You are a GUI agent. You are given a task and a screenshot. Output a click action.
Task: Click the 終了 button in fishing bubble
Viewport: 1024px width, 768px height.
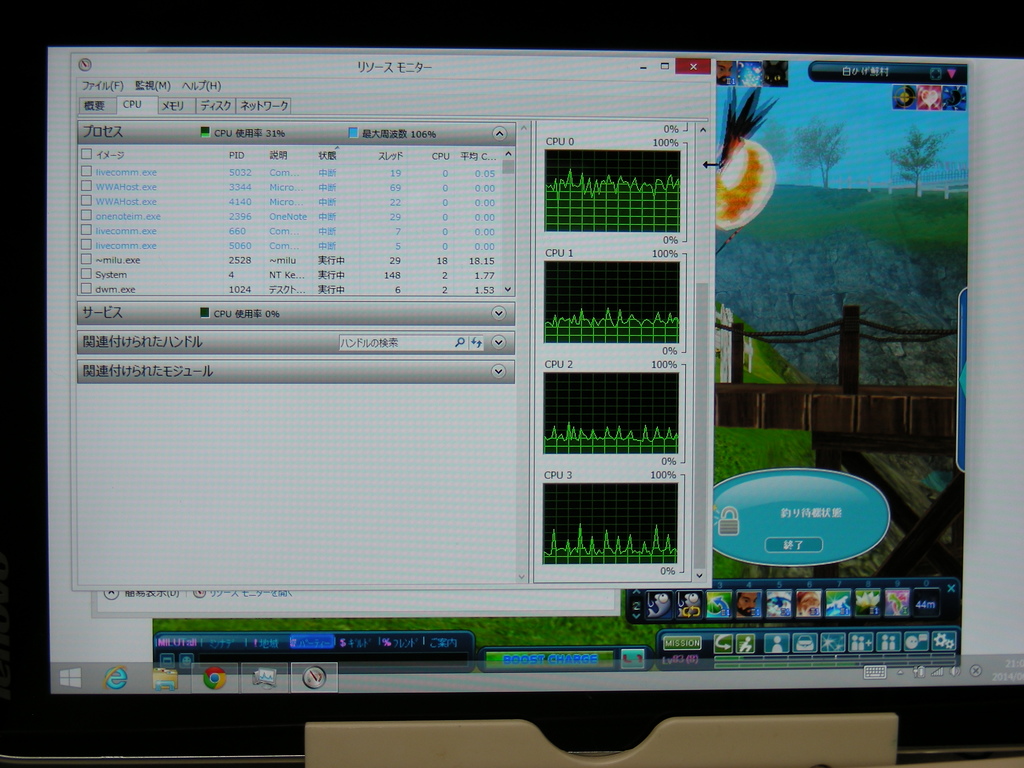[x=793, y=545]
